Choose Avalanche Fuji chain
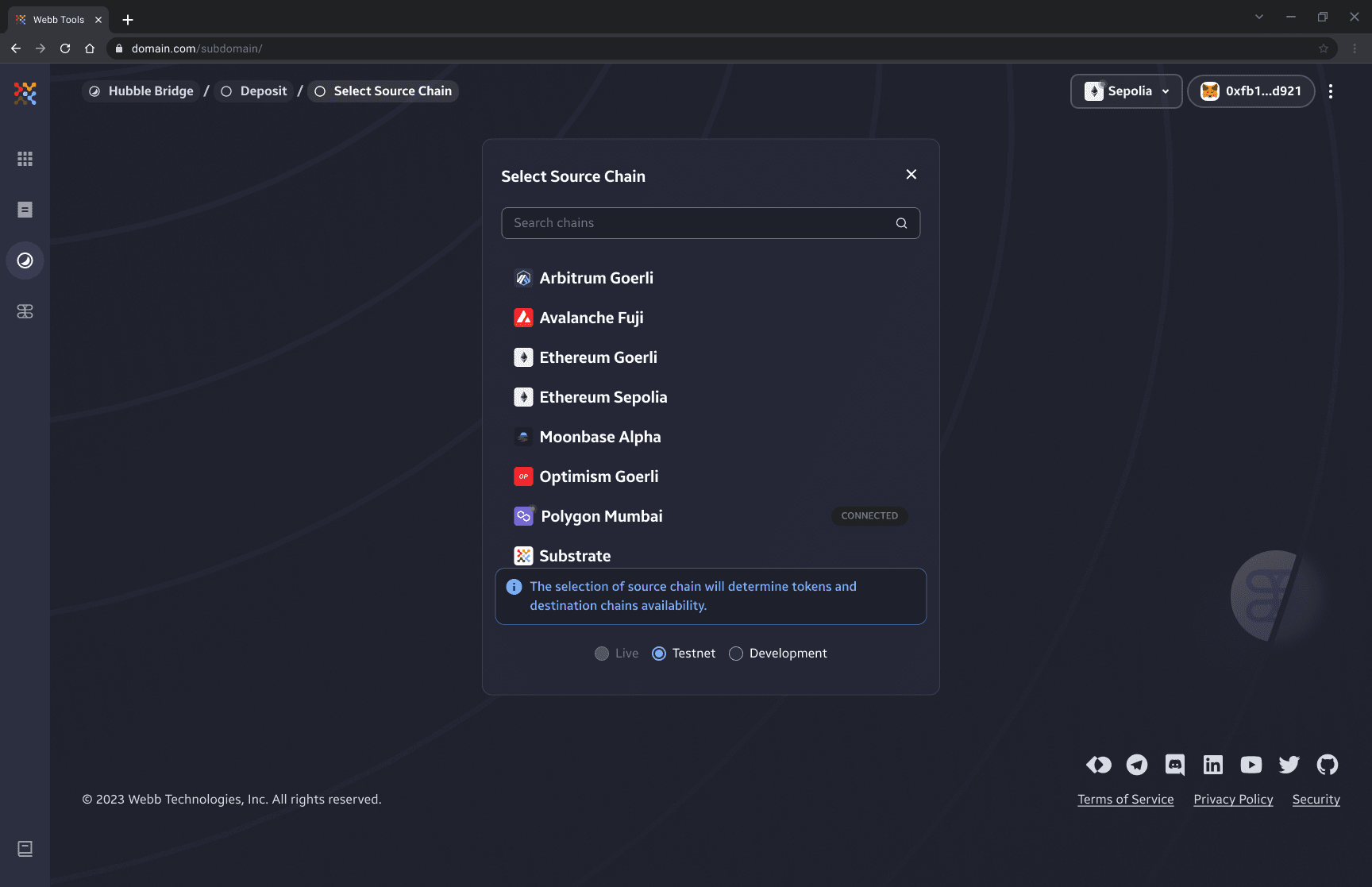This screenshot has height=887, width=1372. click(x=711, y=318)
